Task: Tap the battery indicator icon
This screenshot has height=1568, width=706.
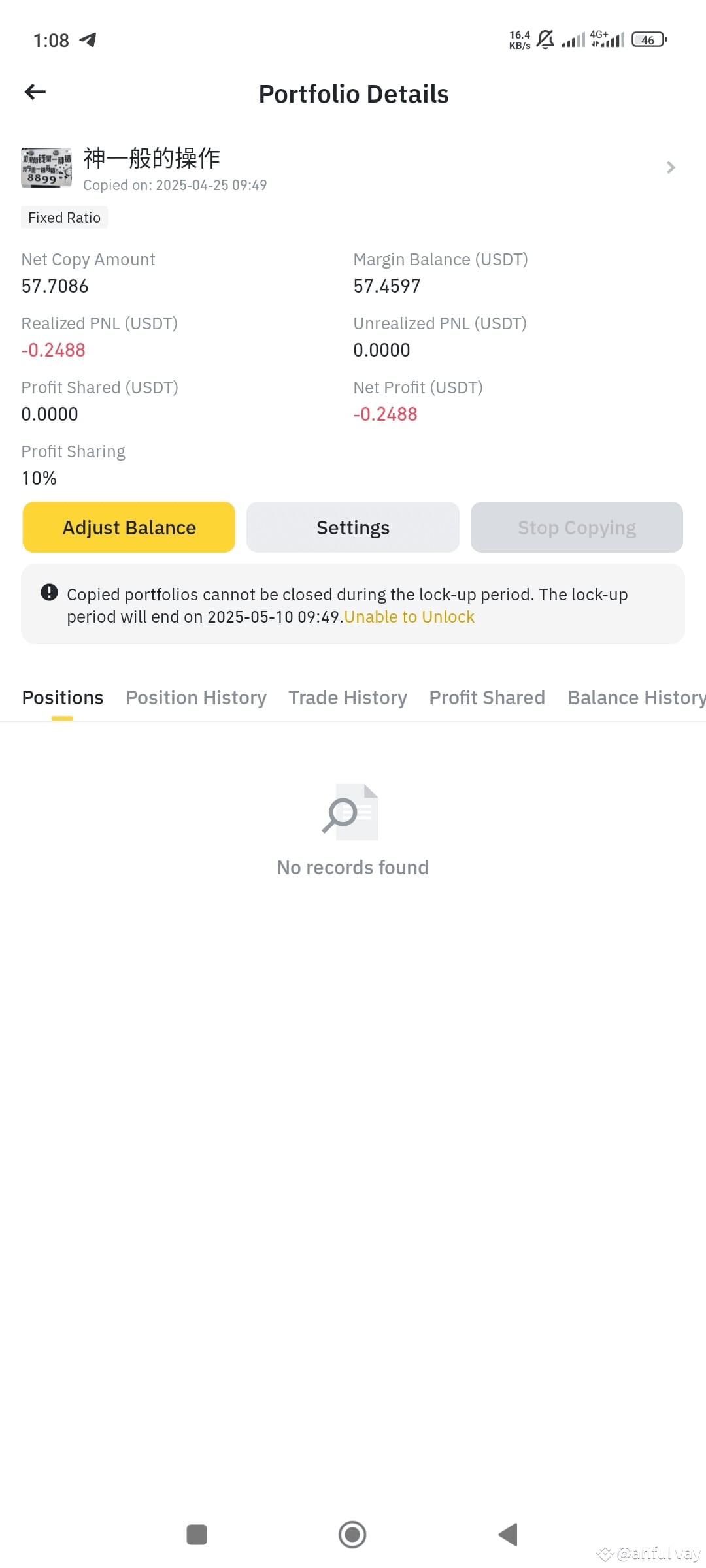Action: click(x=649, y=40)
